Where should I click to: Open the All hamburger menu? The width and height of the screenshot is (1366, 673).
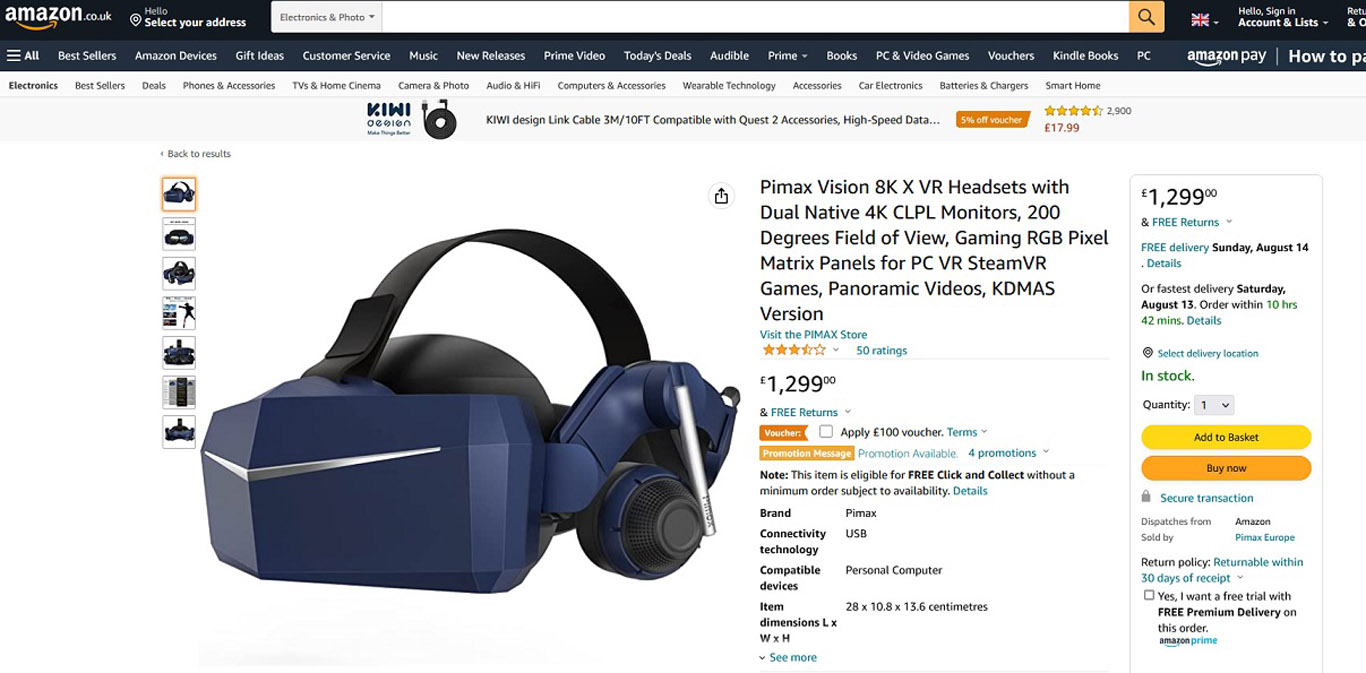pyautogui.click(x=23, y=56)
